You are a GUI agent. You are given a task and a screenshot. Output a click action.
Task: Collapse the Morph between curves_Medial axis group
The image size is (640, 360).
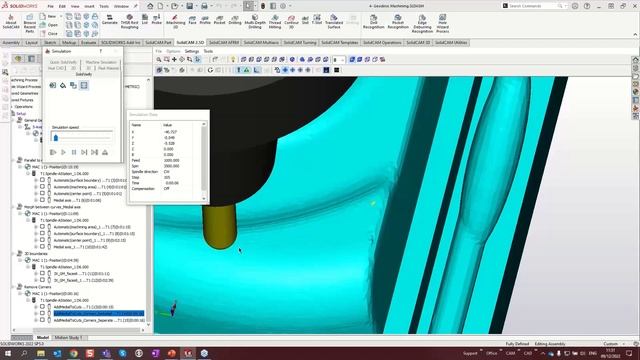tap(13, 207)
